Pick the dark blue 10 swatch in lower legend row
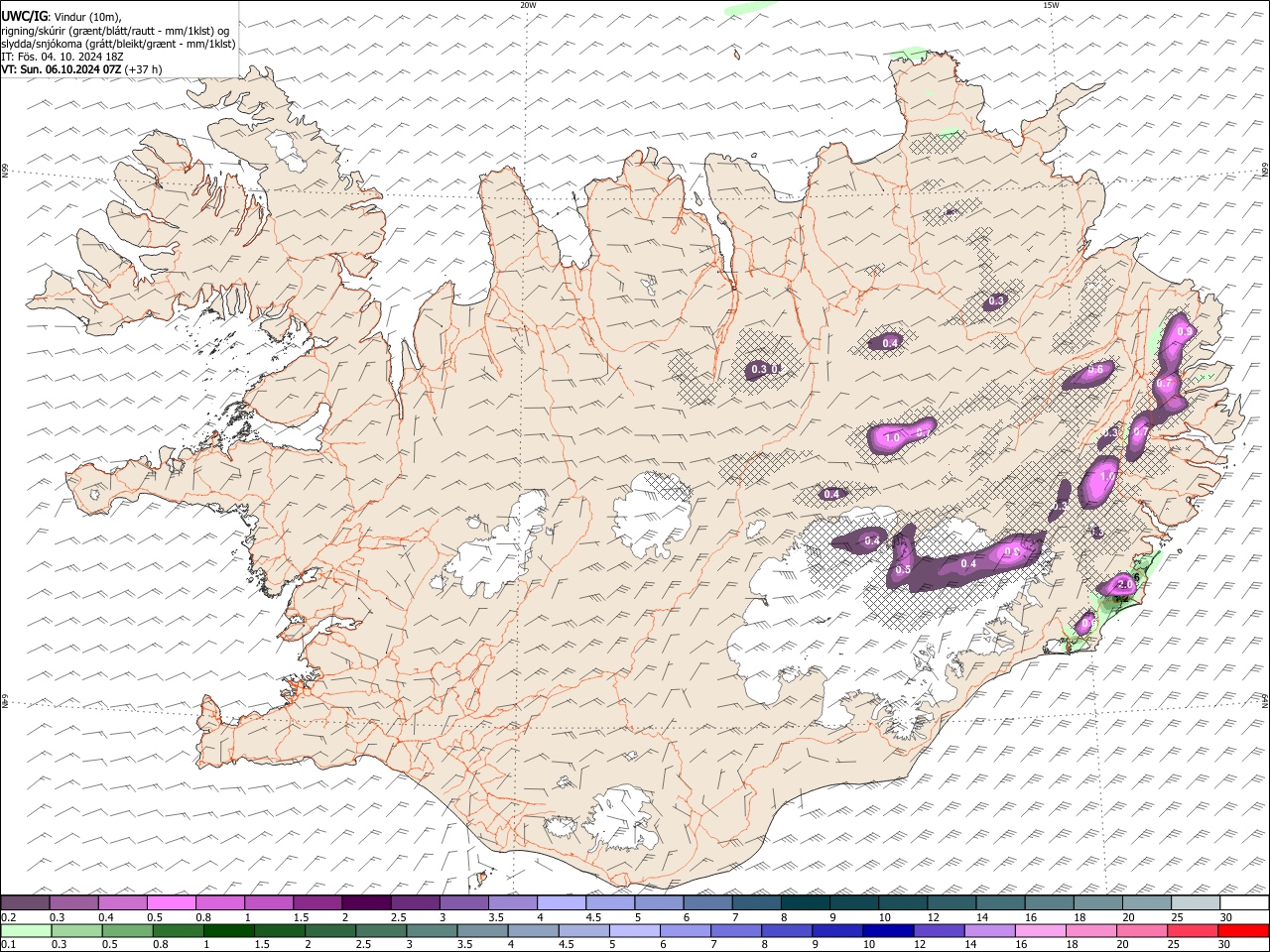Viewport: 1270px width, 952px height. tap(887, 931)
